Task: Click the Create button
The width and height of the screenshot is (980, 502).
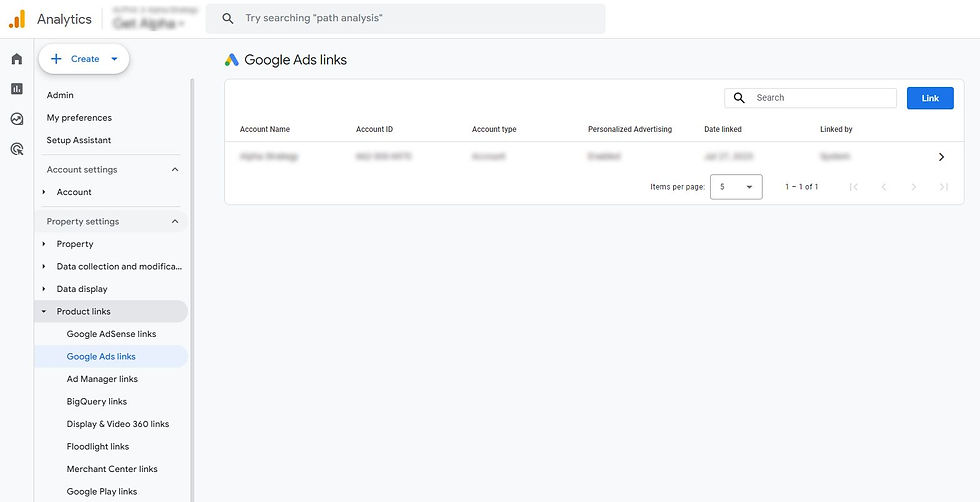Action: point(84,59)
